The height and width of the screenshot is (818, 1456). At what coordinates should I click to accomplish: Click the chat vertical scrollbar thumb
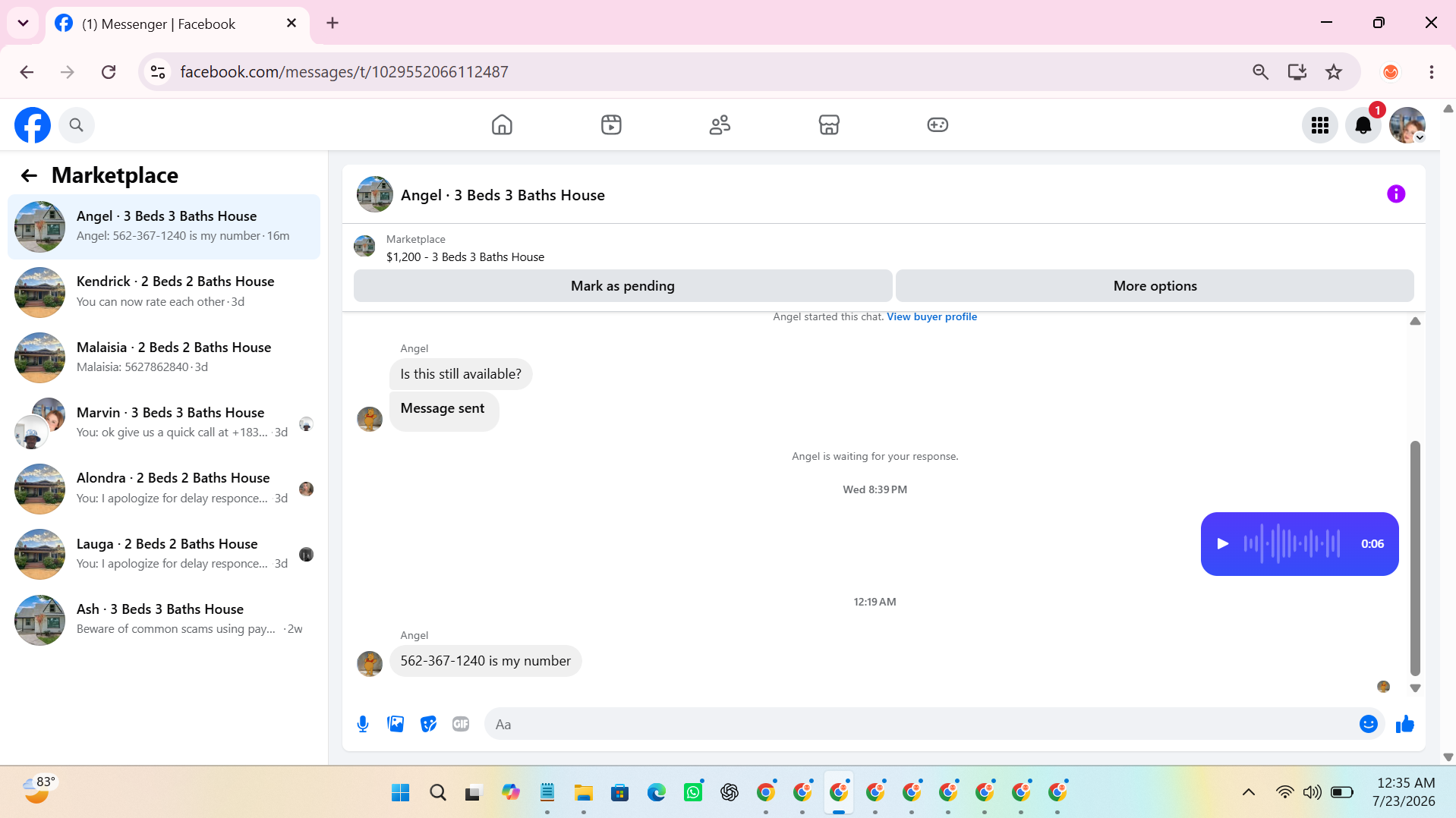click(x=1415, y=558)
